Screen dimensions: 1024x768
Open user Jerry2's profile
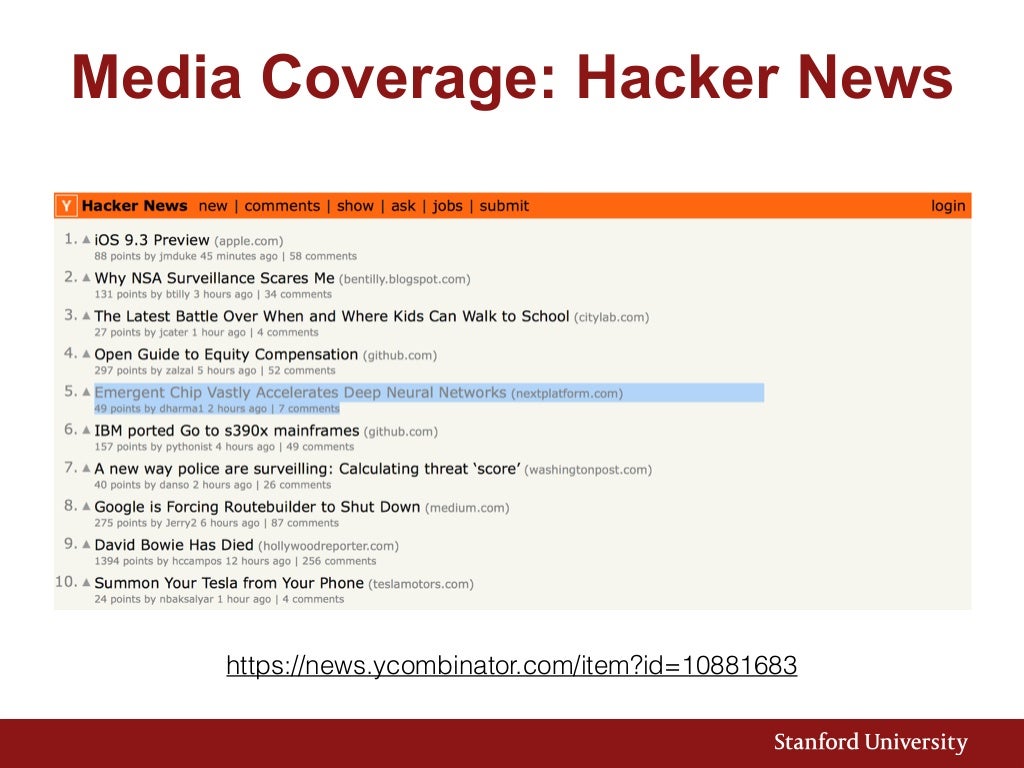[181, 523]
